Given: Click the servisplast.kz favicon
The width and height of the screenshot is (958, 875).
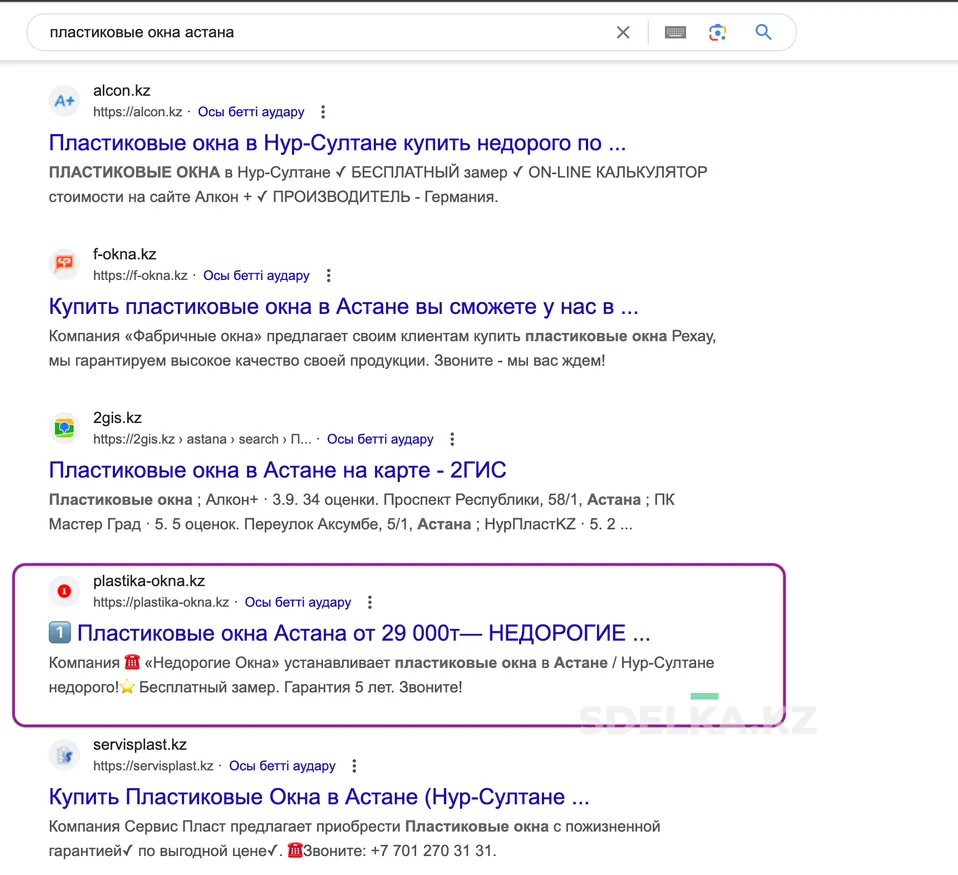Looking at the screenshot, I should pyautogui.click(x=64, y=755).
